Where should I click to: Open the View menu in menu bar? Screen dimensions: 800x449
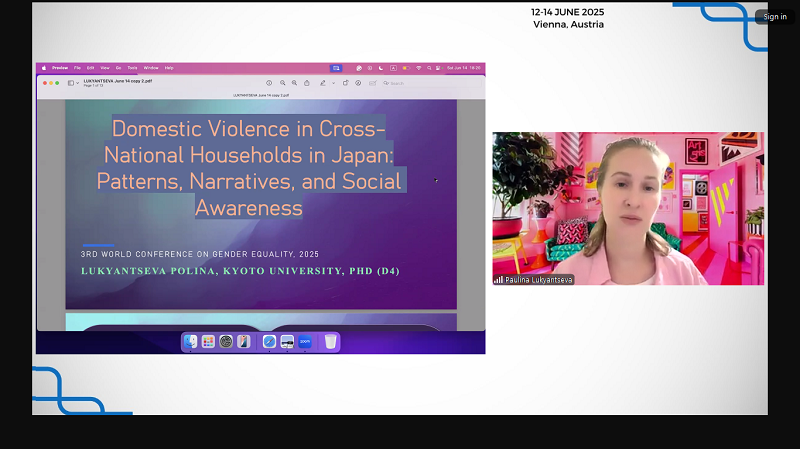[104, 68]
